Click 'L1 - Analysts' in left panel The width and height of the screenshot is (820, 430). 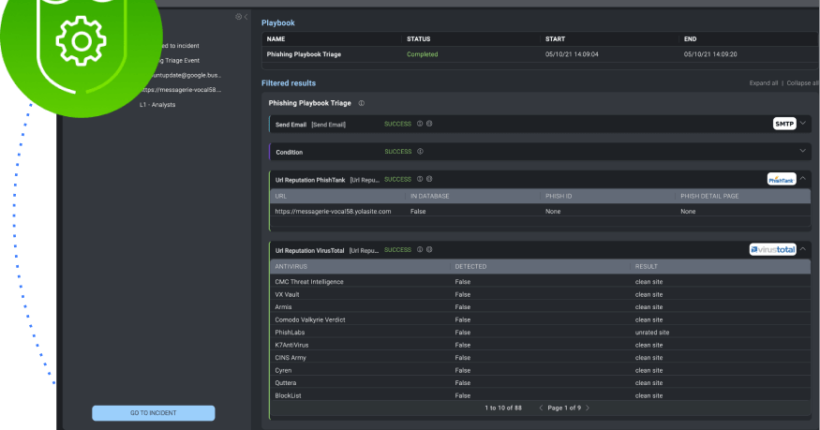click(157, 105)
